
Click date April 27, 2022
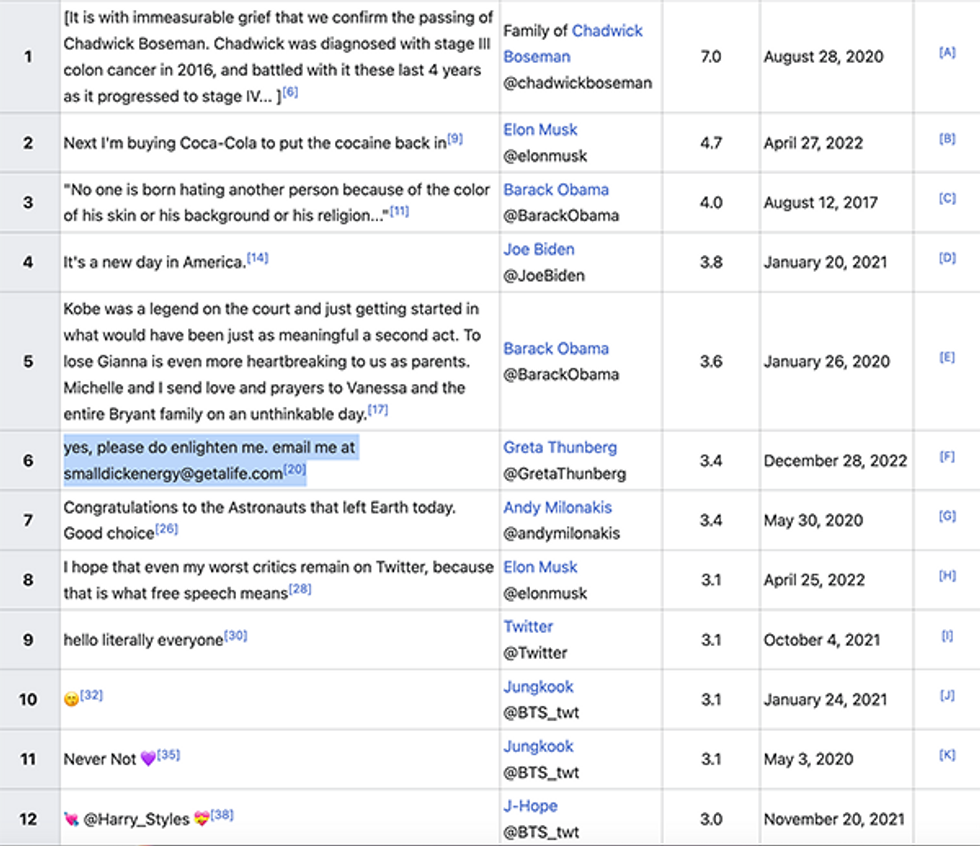(x=813, y=143)
